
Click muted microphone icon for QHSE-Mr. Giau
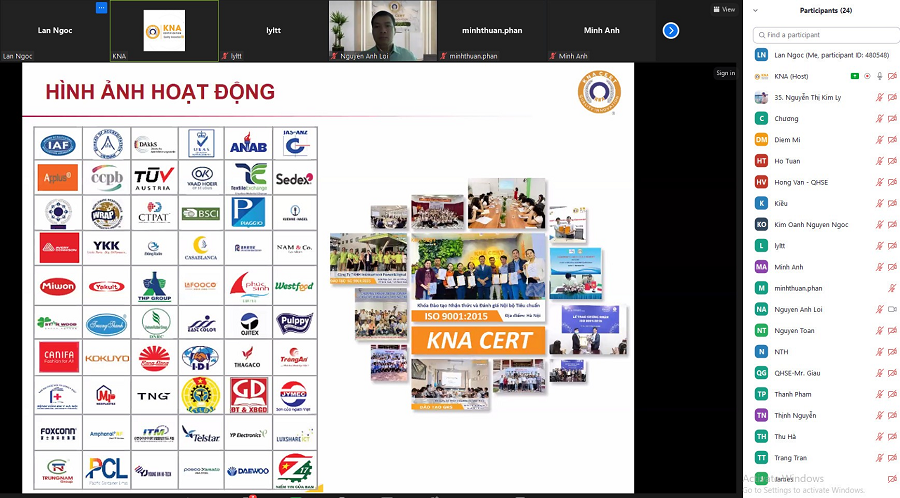tap(879, 373)
